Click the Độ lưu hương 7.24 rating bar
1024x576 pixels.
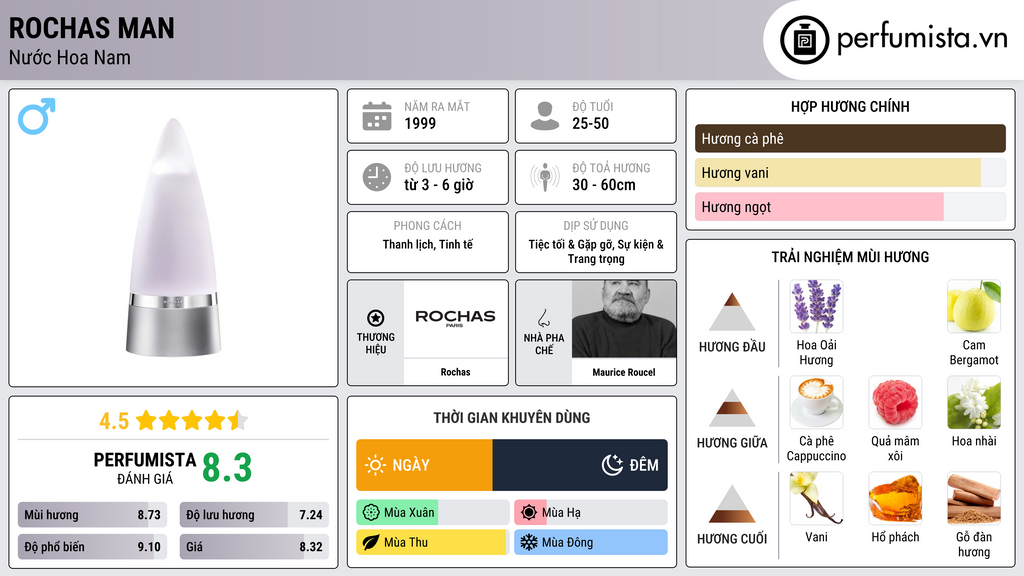click(254, 515)
